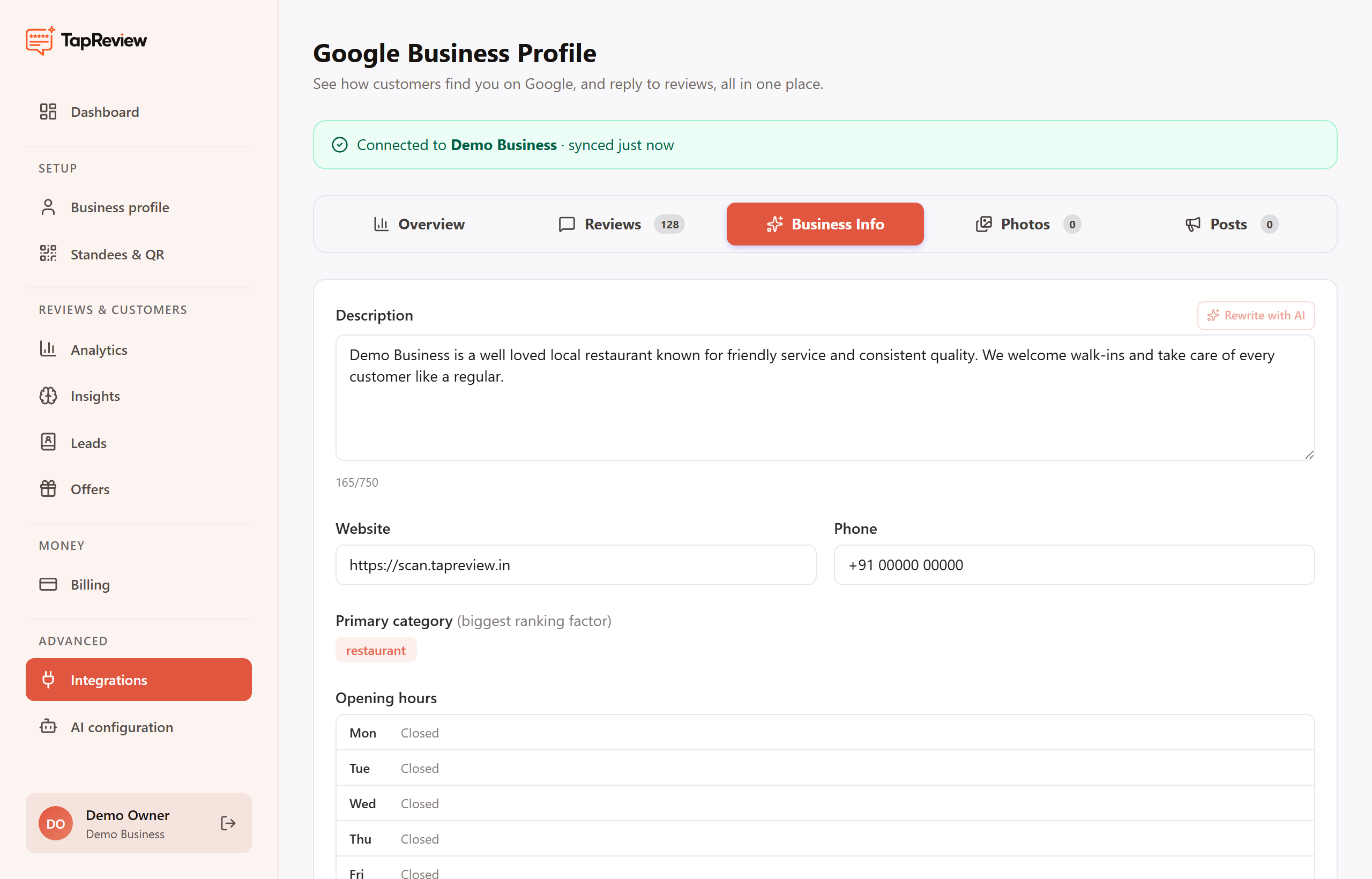Click the Google Business Profile heading

(x=454, y=53)
